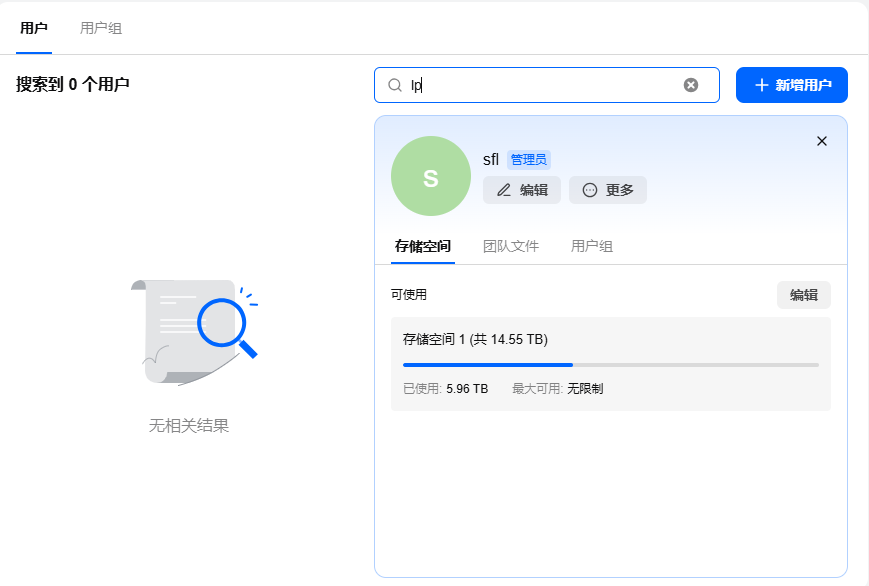
Task: Click the 编辑 button beside the pencil icon
Action: point(522,190)
